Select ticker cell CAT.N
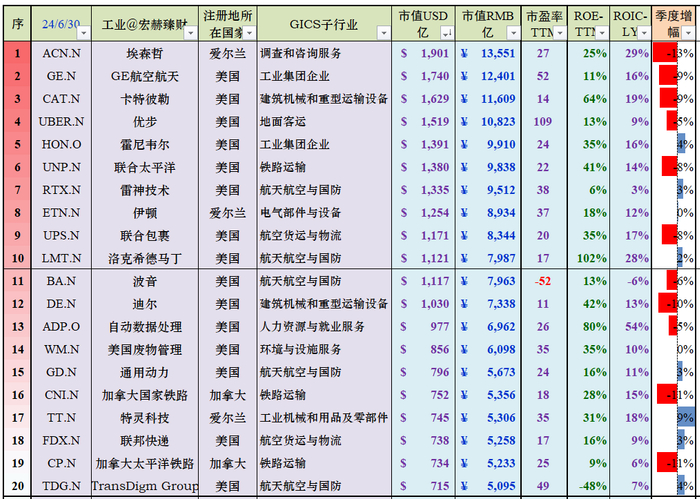The height and width of the screenshot is (499, 700). [62, 99]
